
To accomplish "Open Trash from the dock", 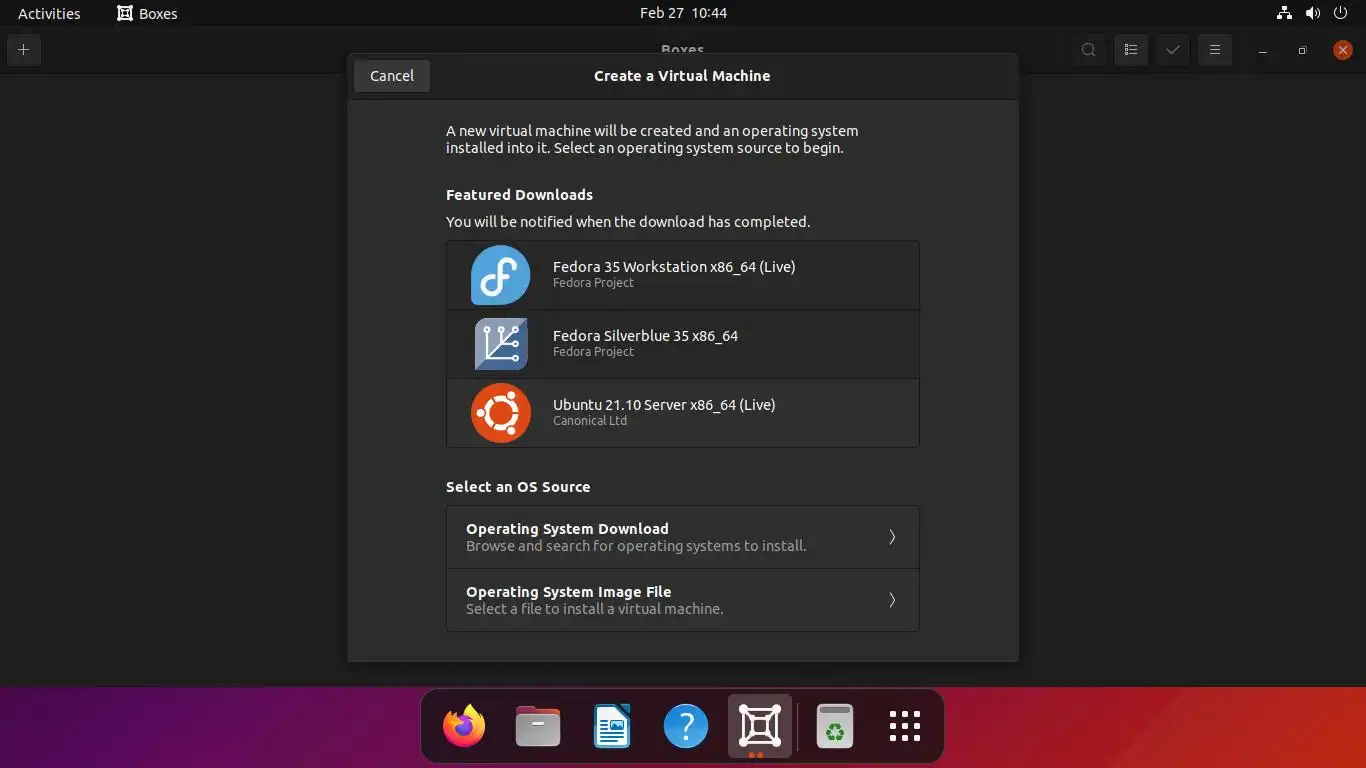I will pos(834,726).
